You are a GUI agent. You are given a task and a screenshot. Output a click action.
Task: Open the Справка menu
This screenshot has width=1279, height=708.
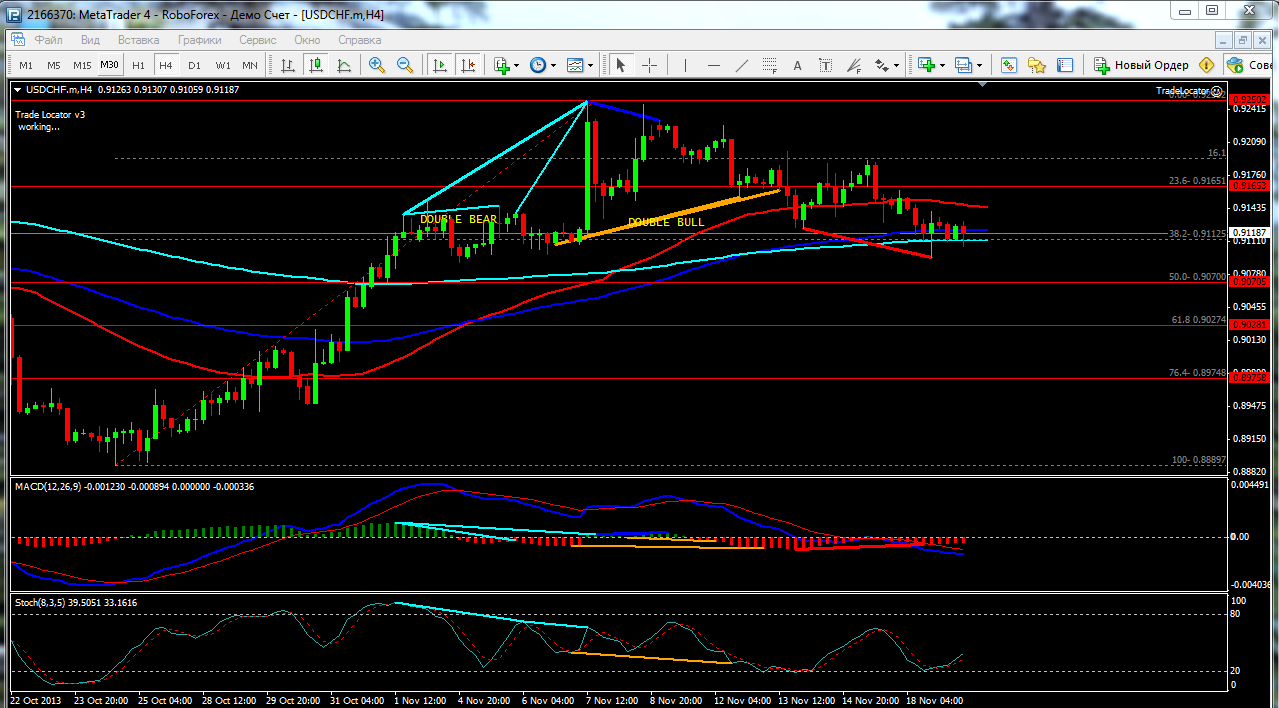click(360, 40)
